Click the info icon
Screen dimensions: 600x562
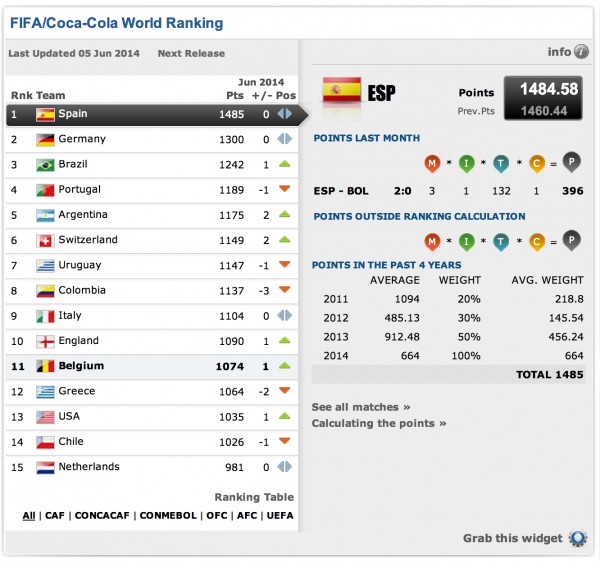581,51
